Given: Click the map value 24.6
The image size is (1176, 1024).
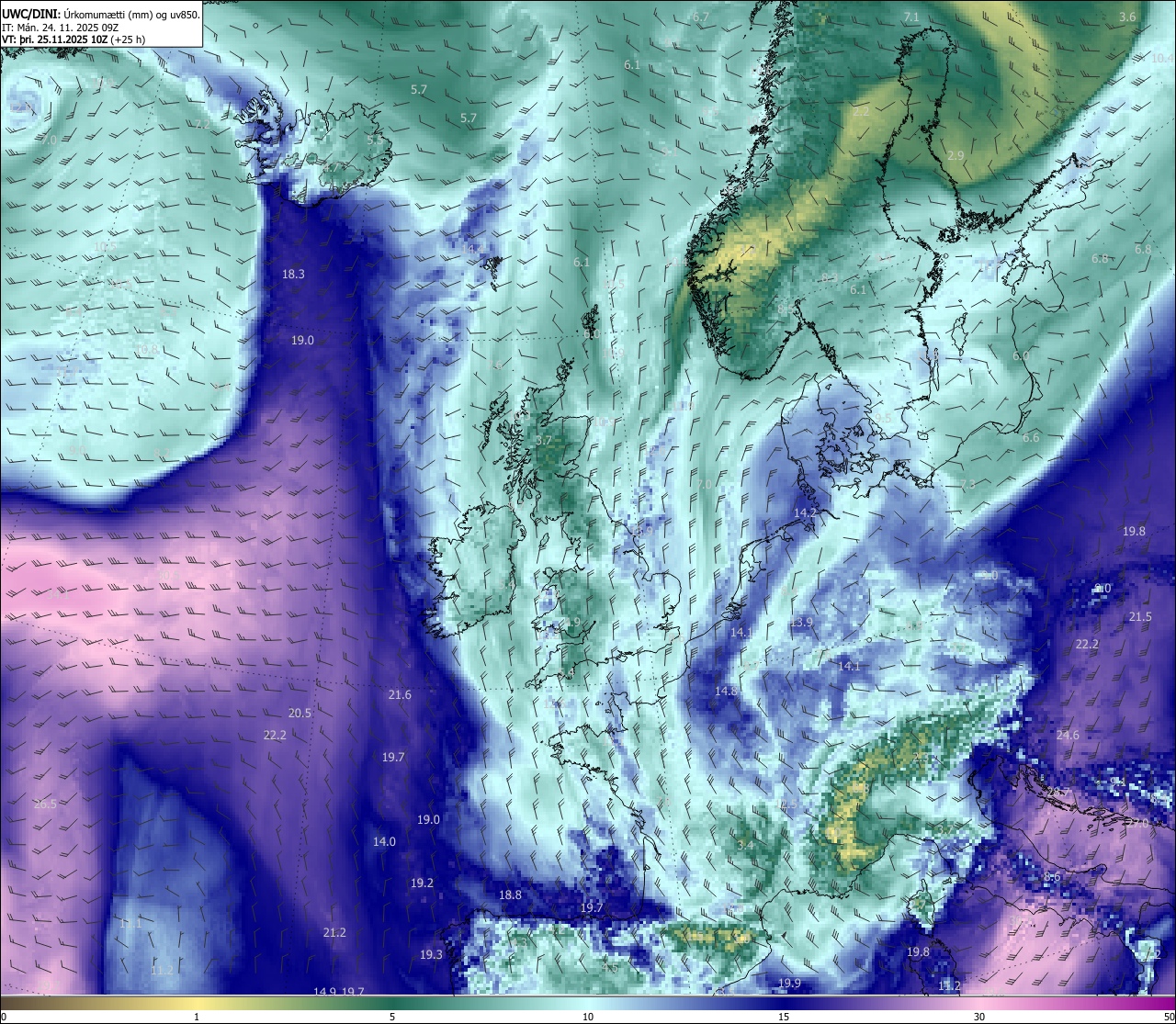Looking at the screenshot, I should [1068, 735].
